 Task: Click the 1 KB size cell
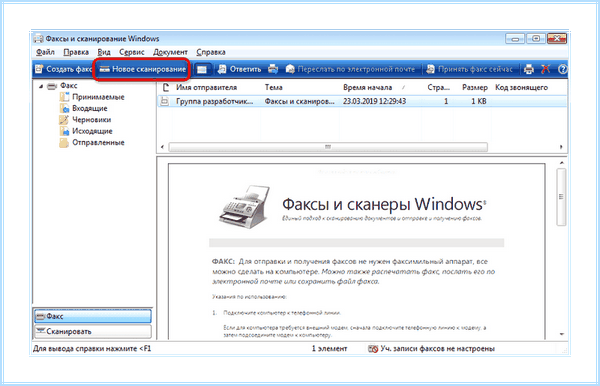coord(479,101)
